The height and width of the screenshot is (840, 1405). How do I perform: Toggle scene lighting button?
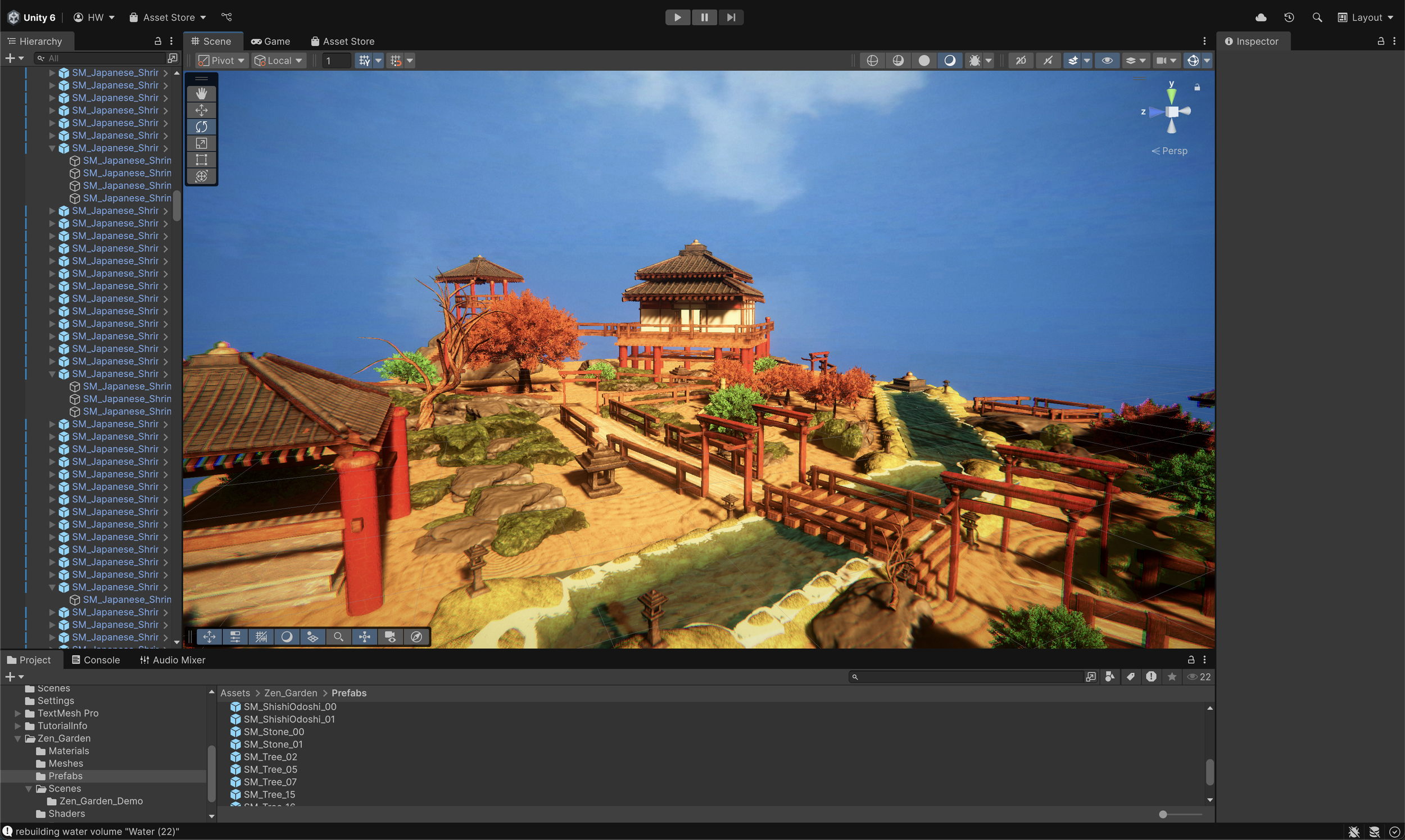950,61
